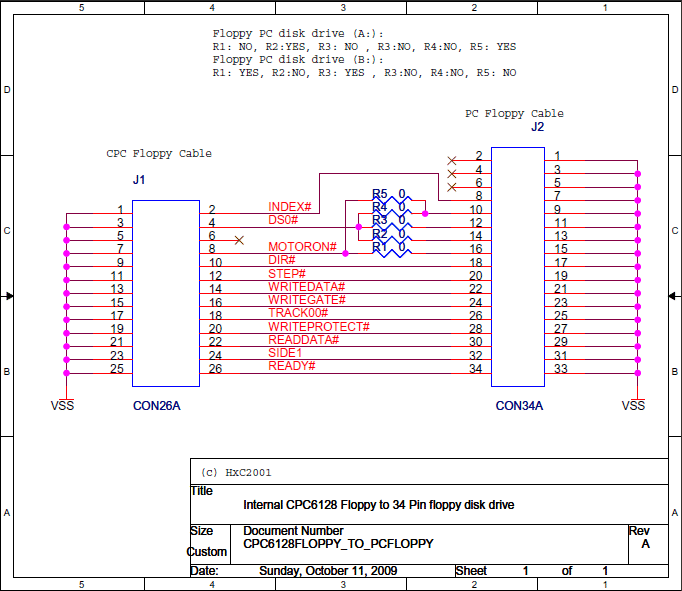Select the WRITEDATA# net label
682x591 pixels.
click(307, 287)
